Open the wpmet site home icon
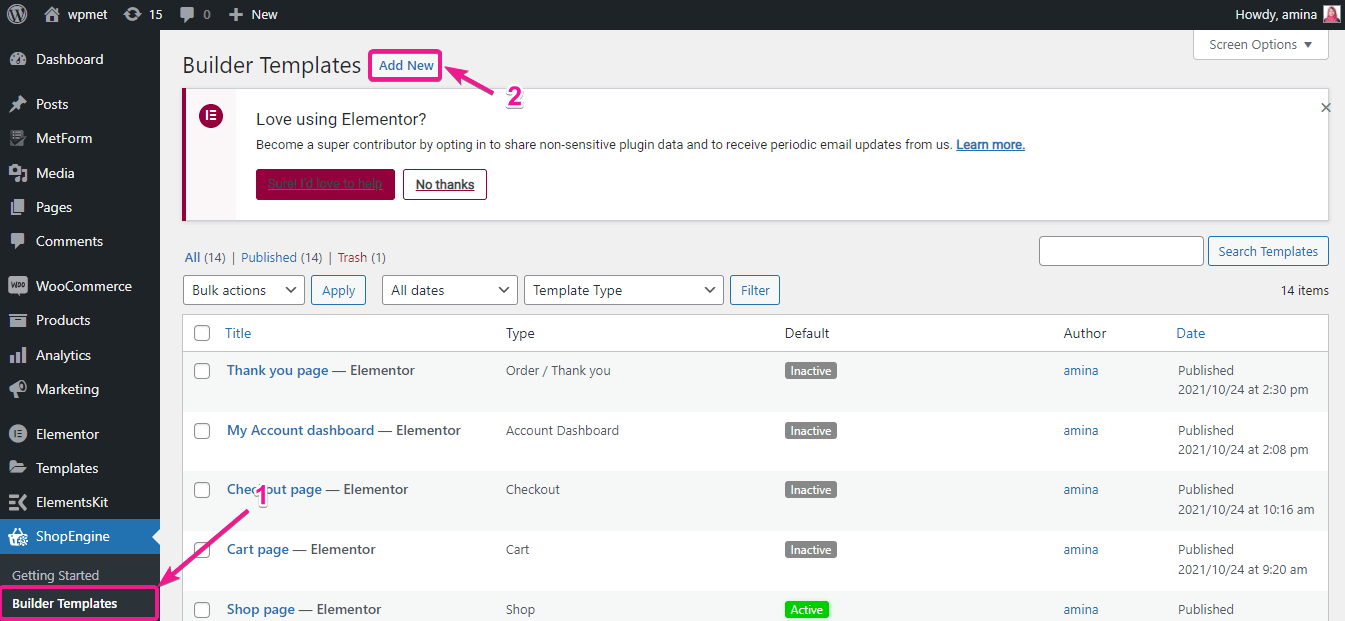Viewport: 1345px width, 621px height. pyautogui.click(x=53, y=14)
